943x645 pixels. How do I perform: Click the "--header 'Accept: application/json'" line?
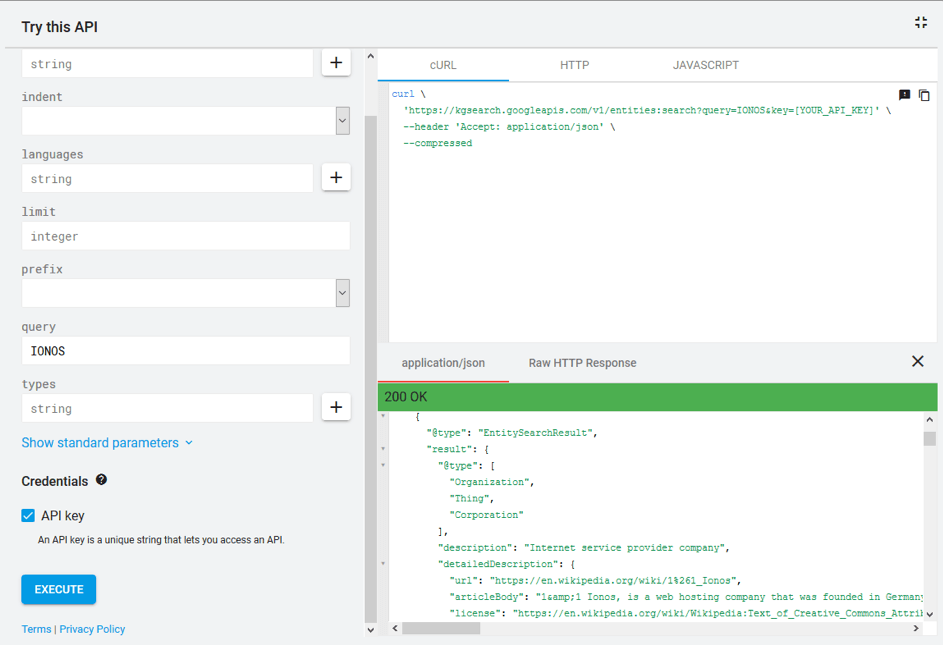pyautogui.click(x=504, y=127)
